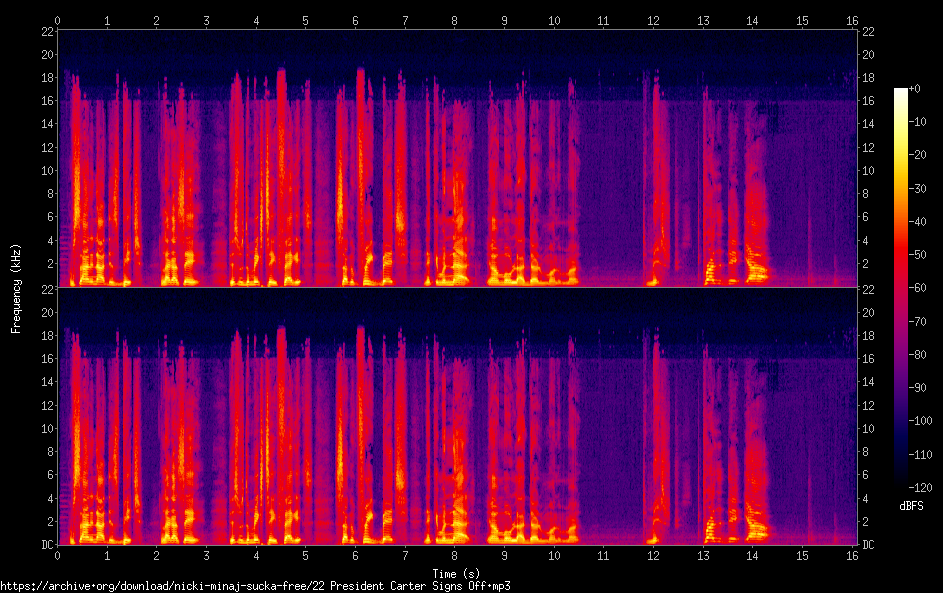Click the archive.org URL at the bottom
This screenshot has width=943, height=593.
262,586
